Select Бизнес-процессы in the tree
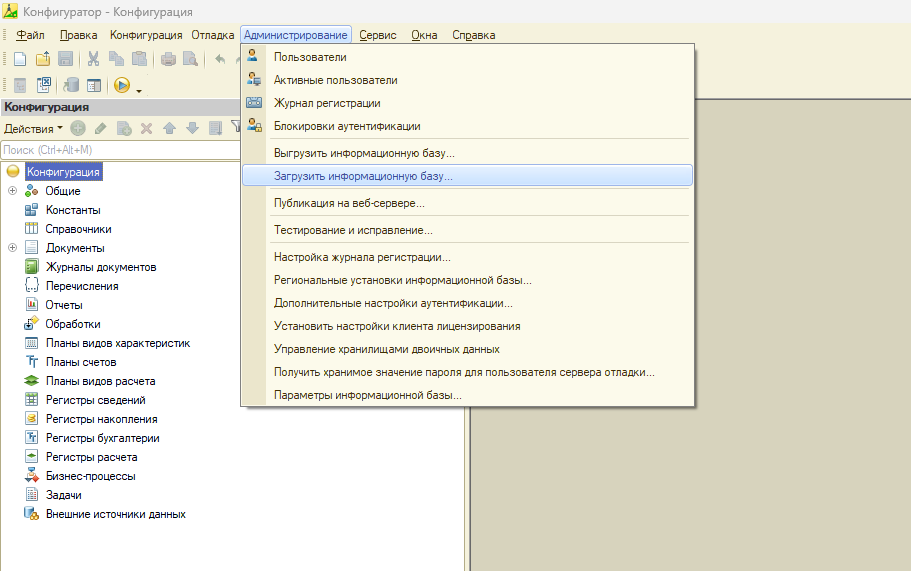Image resolution: width=911 pixels, height=571 pixels. click(91, 476)
